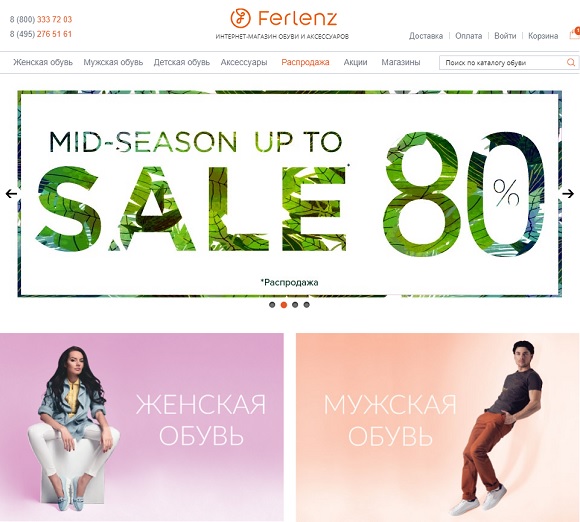Advance to next banner slide arrow
580x522 pixels.
(568, 193)
